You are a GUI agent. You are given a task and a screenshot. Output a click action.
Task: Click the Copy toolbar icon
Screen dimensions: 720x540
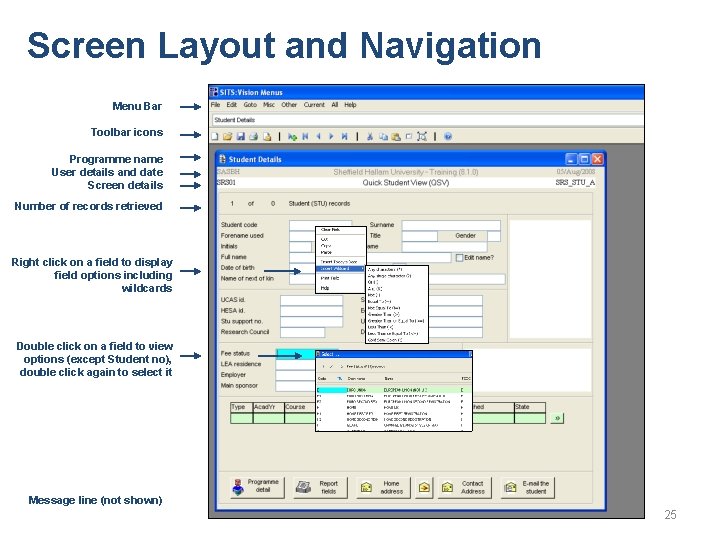(383, 136)
